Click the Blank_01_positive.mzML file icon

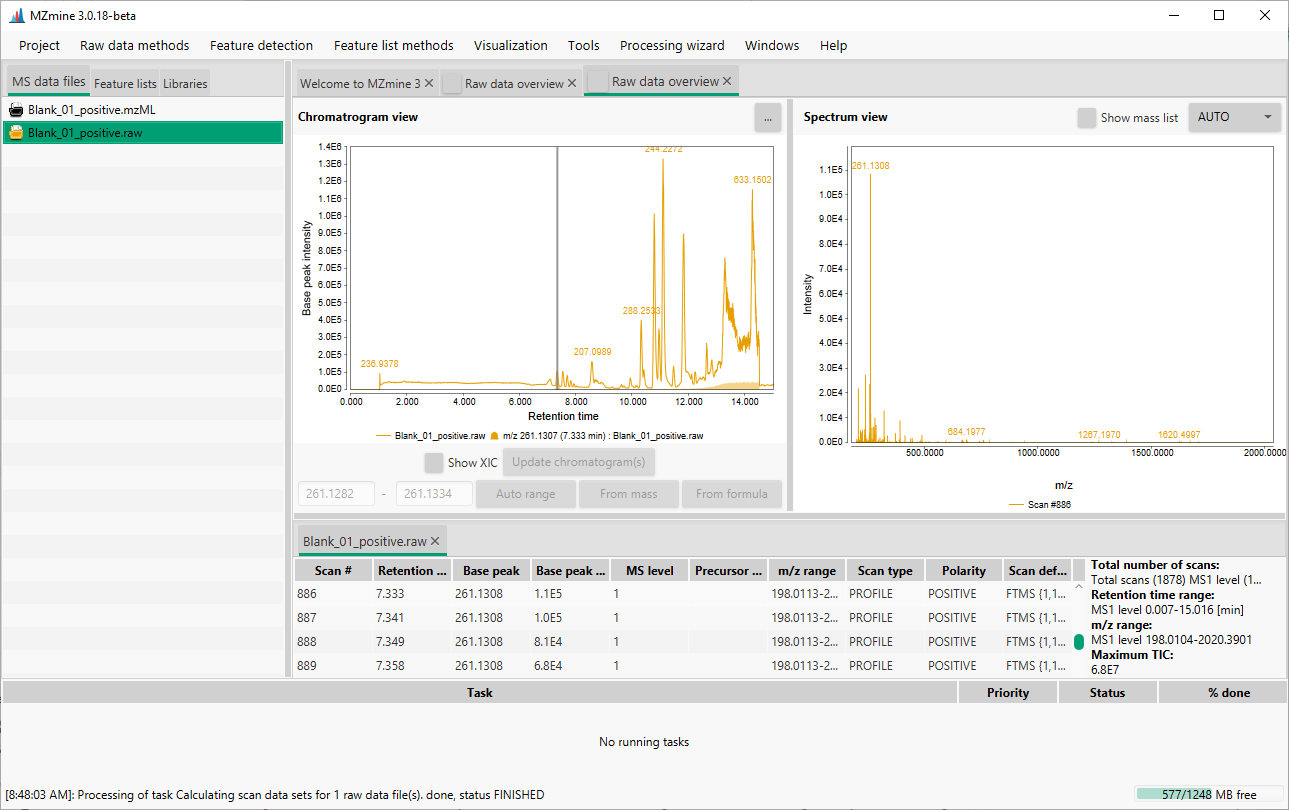tap(18, 109)
